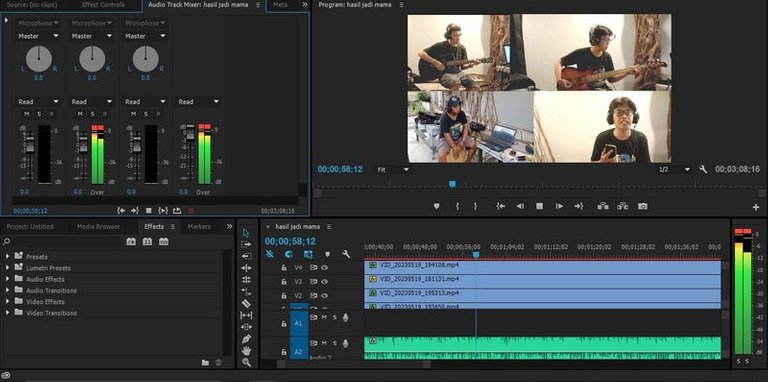Go to In point in Program monitor
Viewport: 768px width, 382px height.
(501, 206)
